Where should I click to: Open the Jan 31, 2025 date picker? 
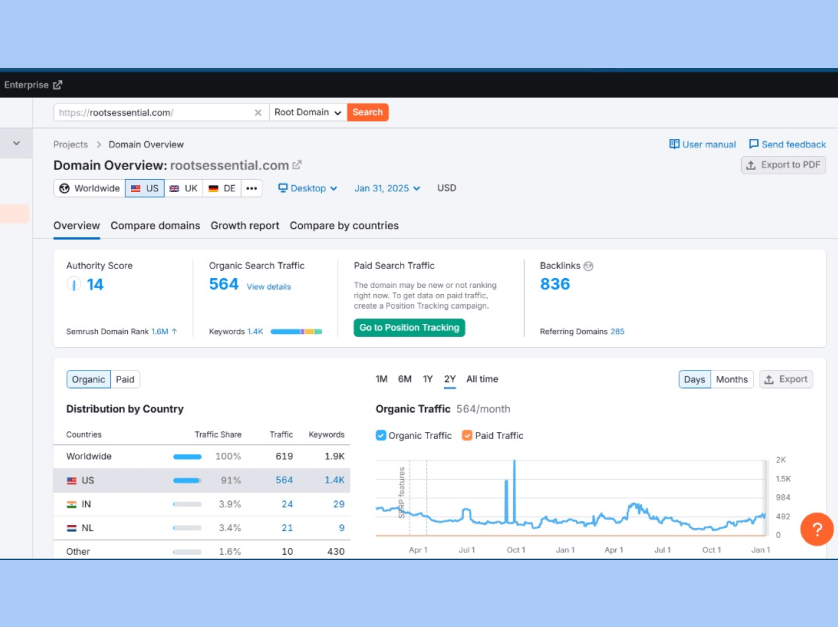coord(387,188)
